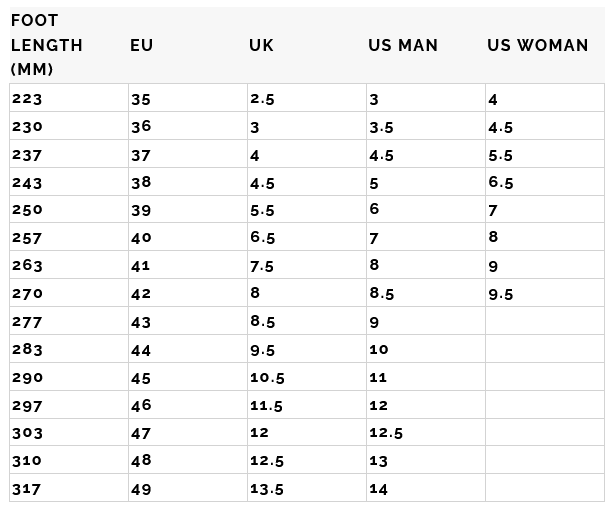Select EU size 36 cell
Screen dimensions: 616x511
[141, 127]
